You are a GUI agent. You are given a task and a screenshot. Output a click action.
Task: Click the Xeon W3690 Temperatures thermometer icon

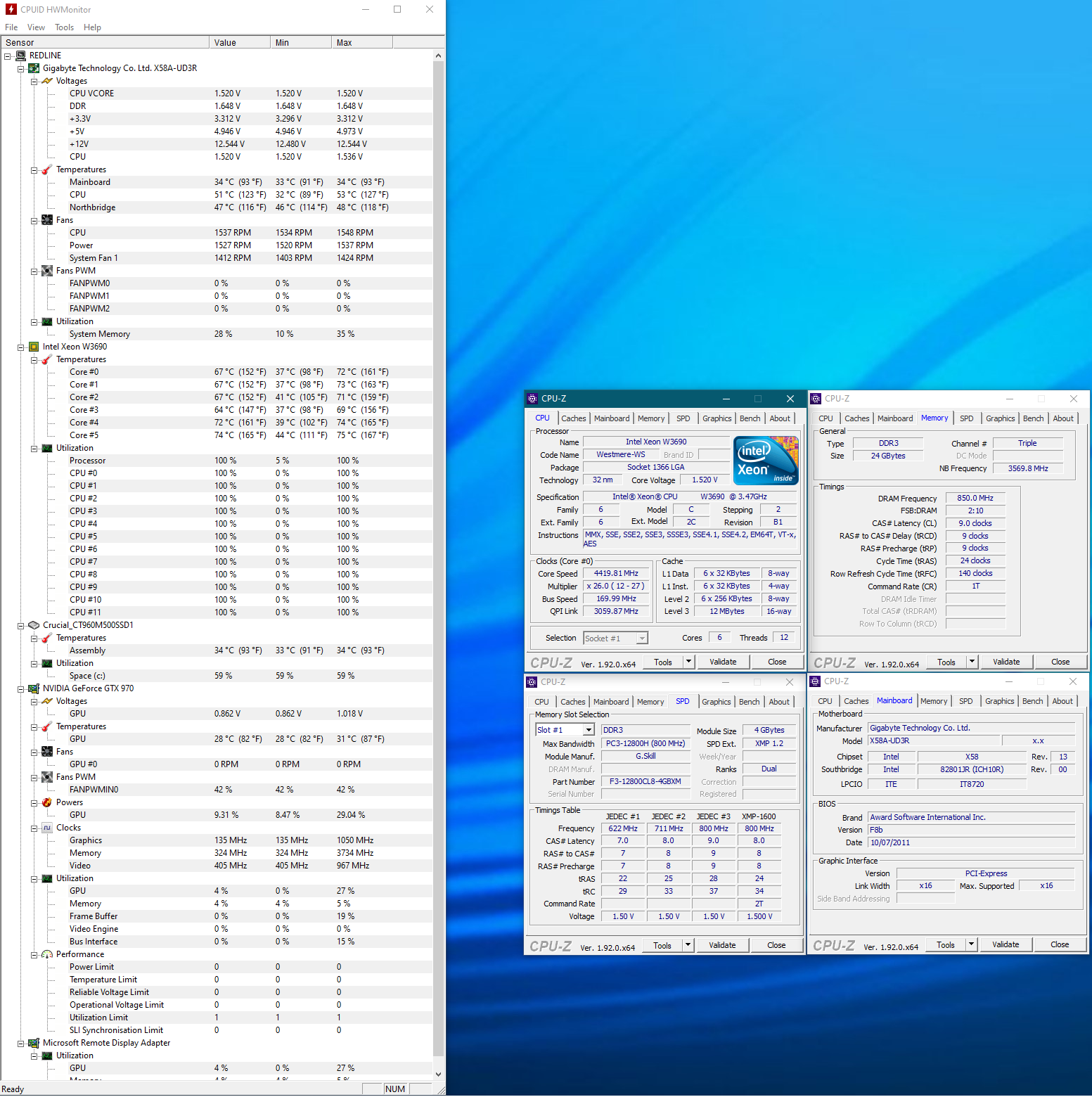[47, 359]
